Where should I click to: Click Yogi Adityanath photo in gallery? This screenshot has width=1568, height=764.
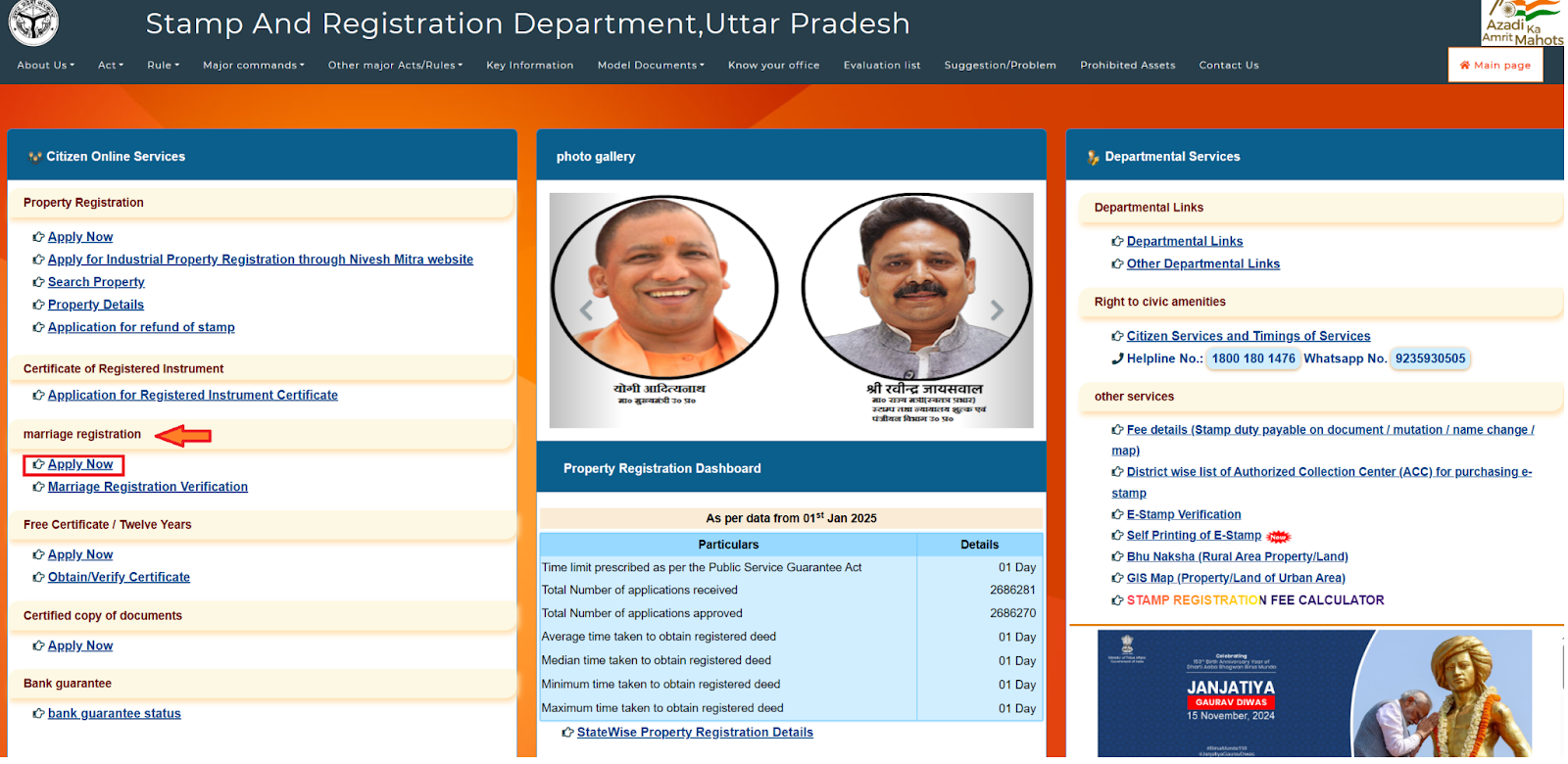click(664, 287)
